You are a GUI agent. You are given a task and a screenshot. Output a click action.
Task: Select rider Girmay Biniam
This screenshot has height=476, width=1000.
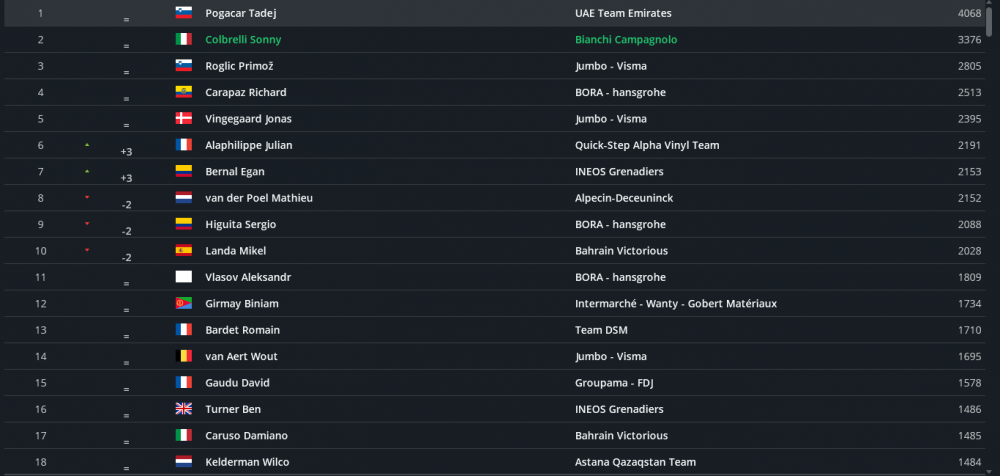242,303
